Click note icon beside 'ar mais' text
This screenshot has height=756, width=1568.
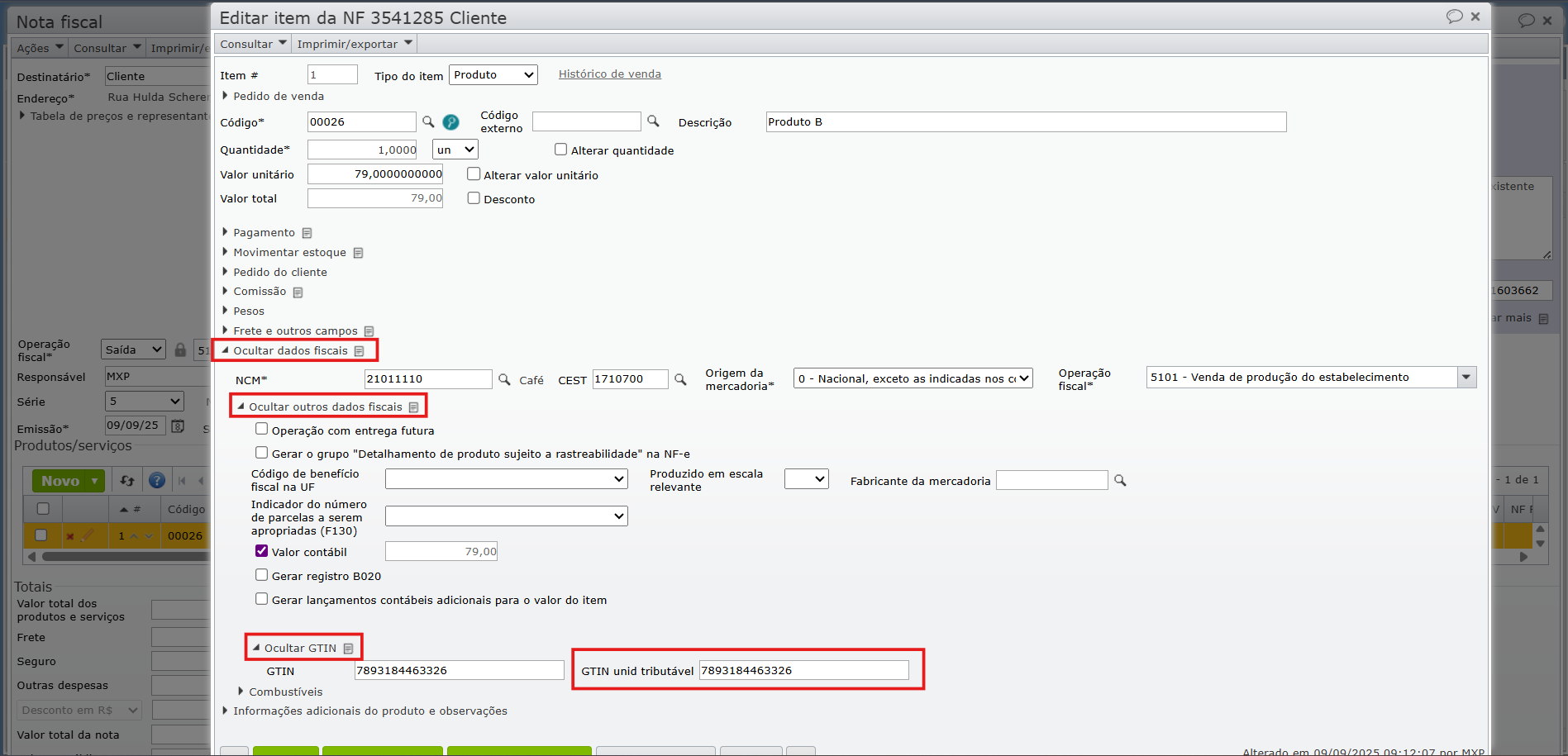pos(1543,319)
